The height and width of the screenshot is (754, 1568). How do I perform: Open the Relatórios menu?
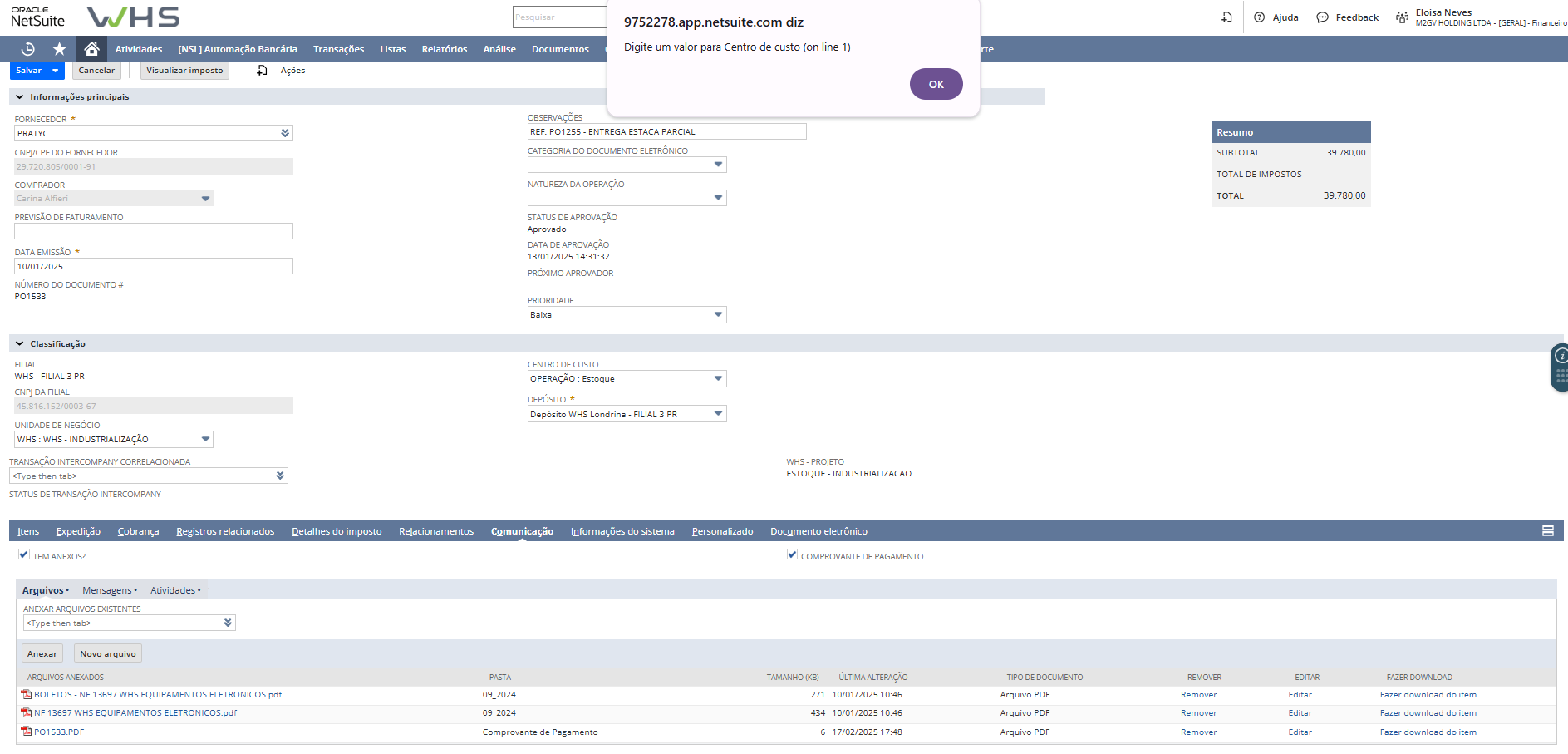pos(444,49)
